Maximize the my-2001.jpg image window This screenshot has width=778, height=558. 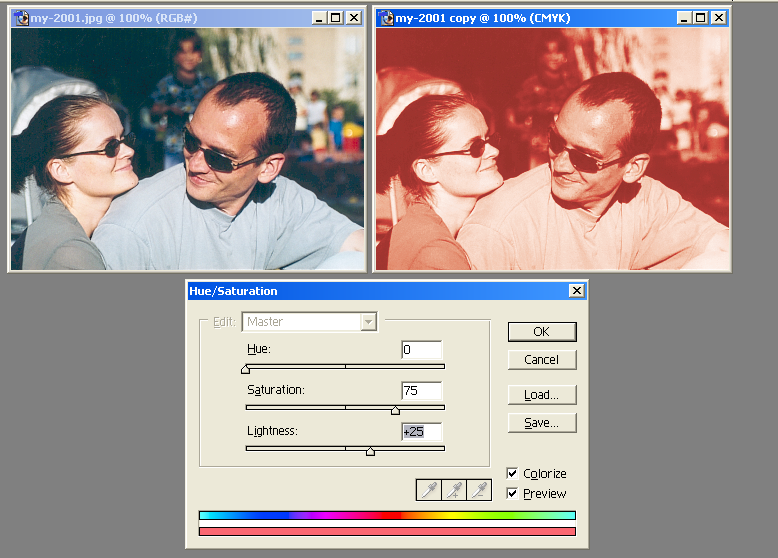(336, 18)
